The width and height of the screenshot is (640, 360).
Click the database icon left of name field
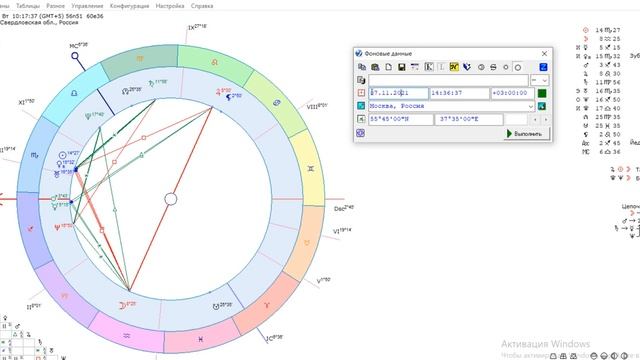(x=361, y=80)
